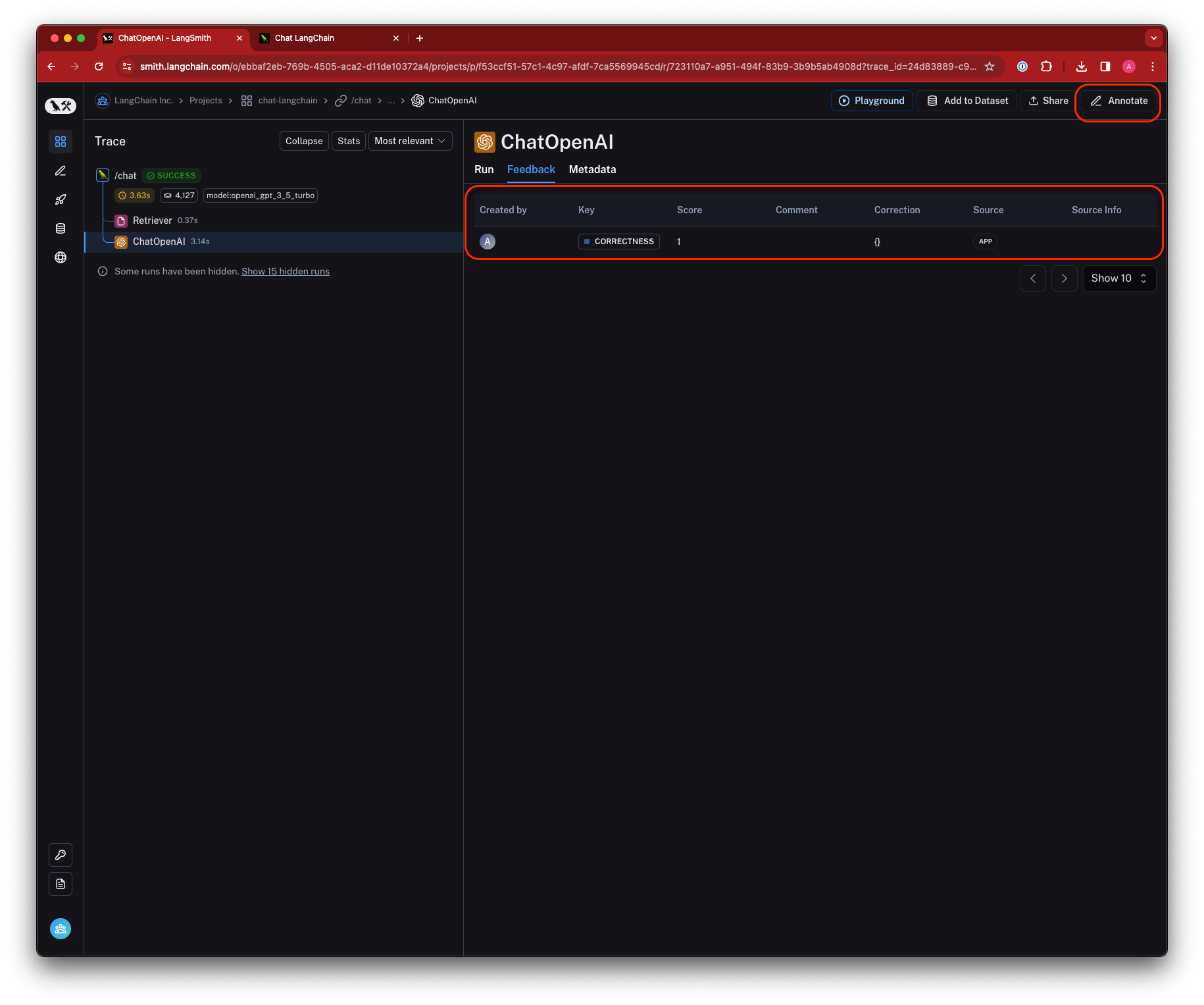Screen dimensions: 1204x1005
Task: Click chat-langchain in the breadcrumb
Action: point(288,101)
